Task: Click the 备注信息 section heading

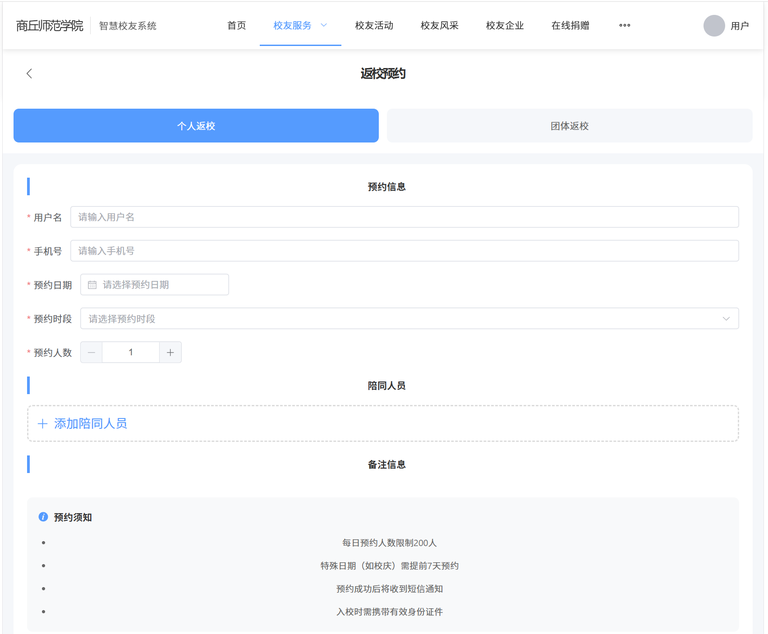Action: 386,464
